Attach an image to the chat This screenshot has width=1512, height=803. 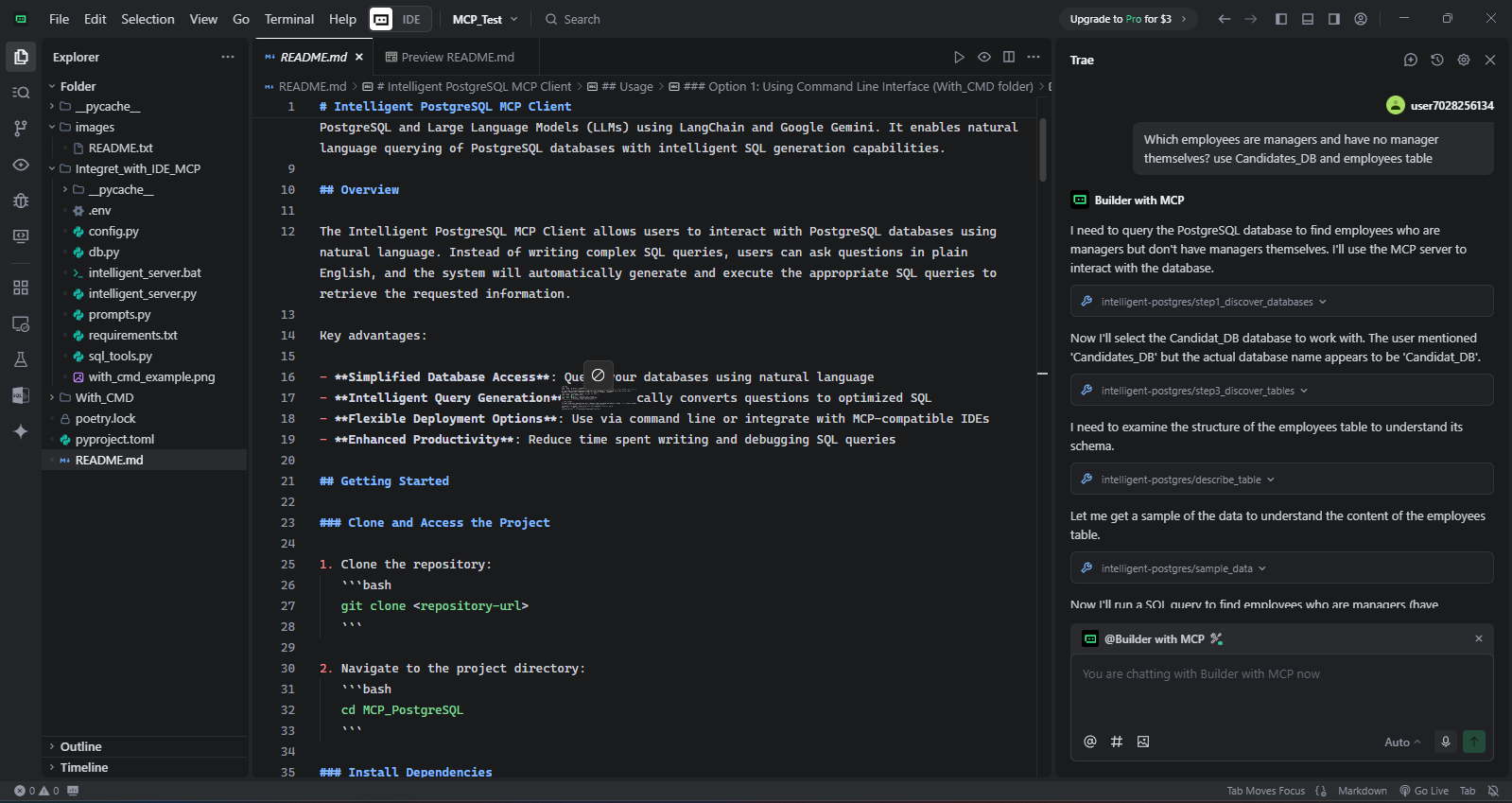pos(1143,742)
